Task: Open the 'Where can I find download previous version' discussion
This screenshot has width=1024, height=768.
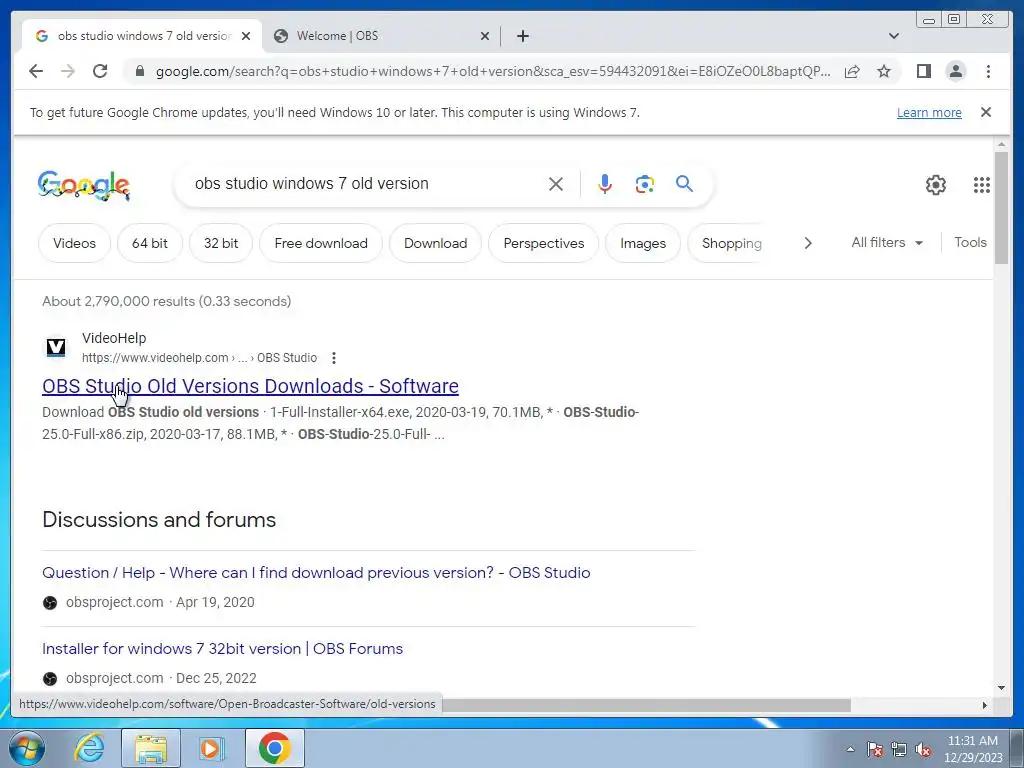Action: (x=316, y=573)
